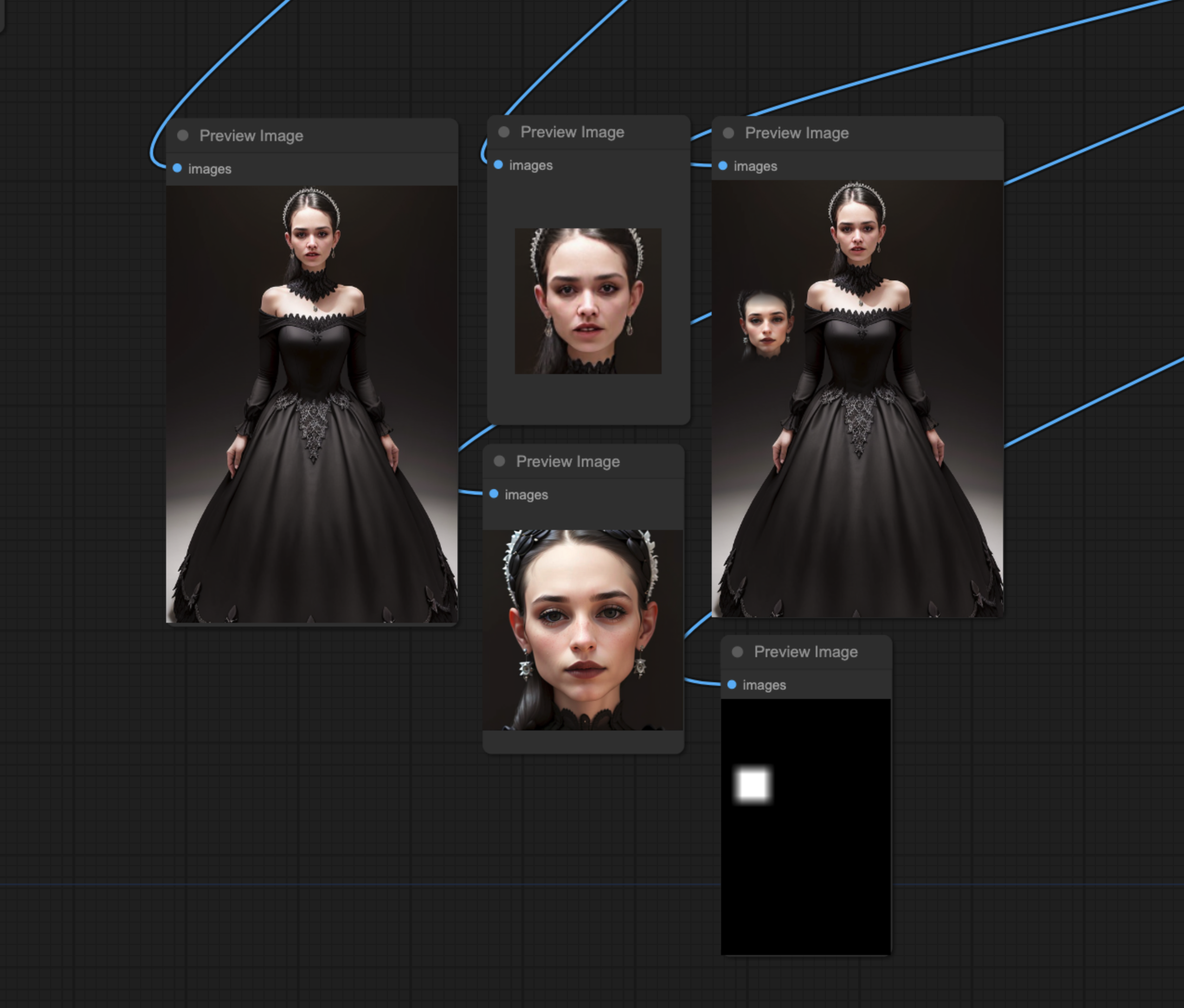Click the images input on the face close-up Preview node
1184x1008 pixels.
click(x=495, y=495)
